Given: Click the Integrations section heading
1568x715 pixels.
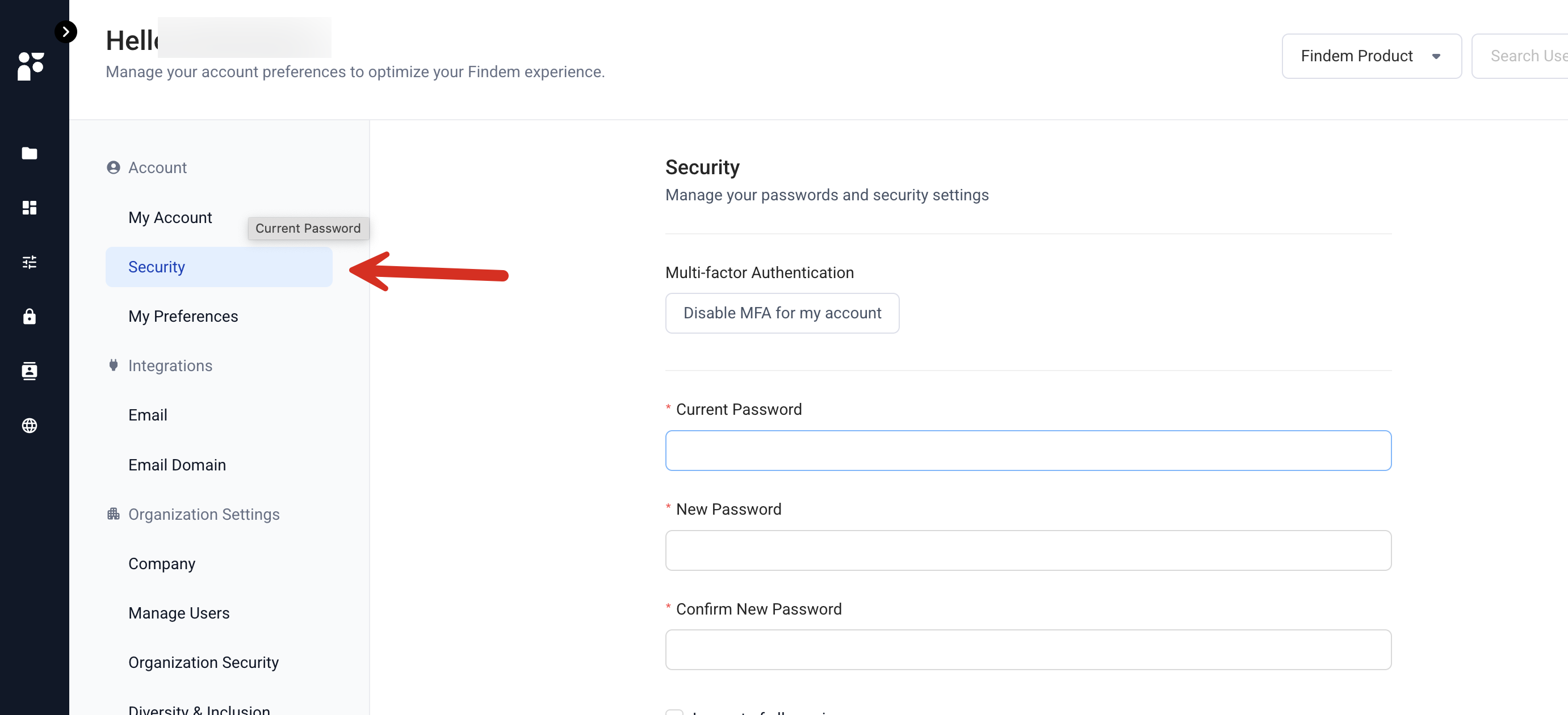Looking at the screenshot, I should click(170, 365).
